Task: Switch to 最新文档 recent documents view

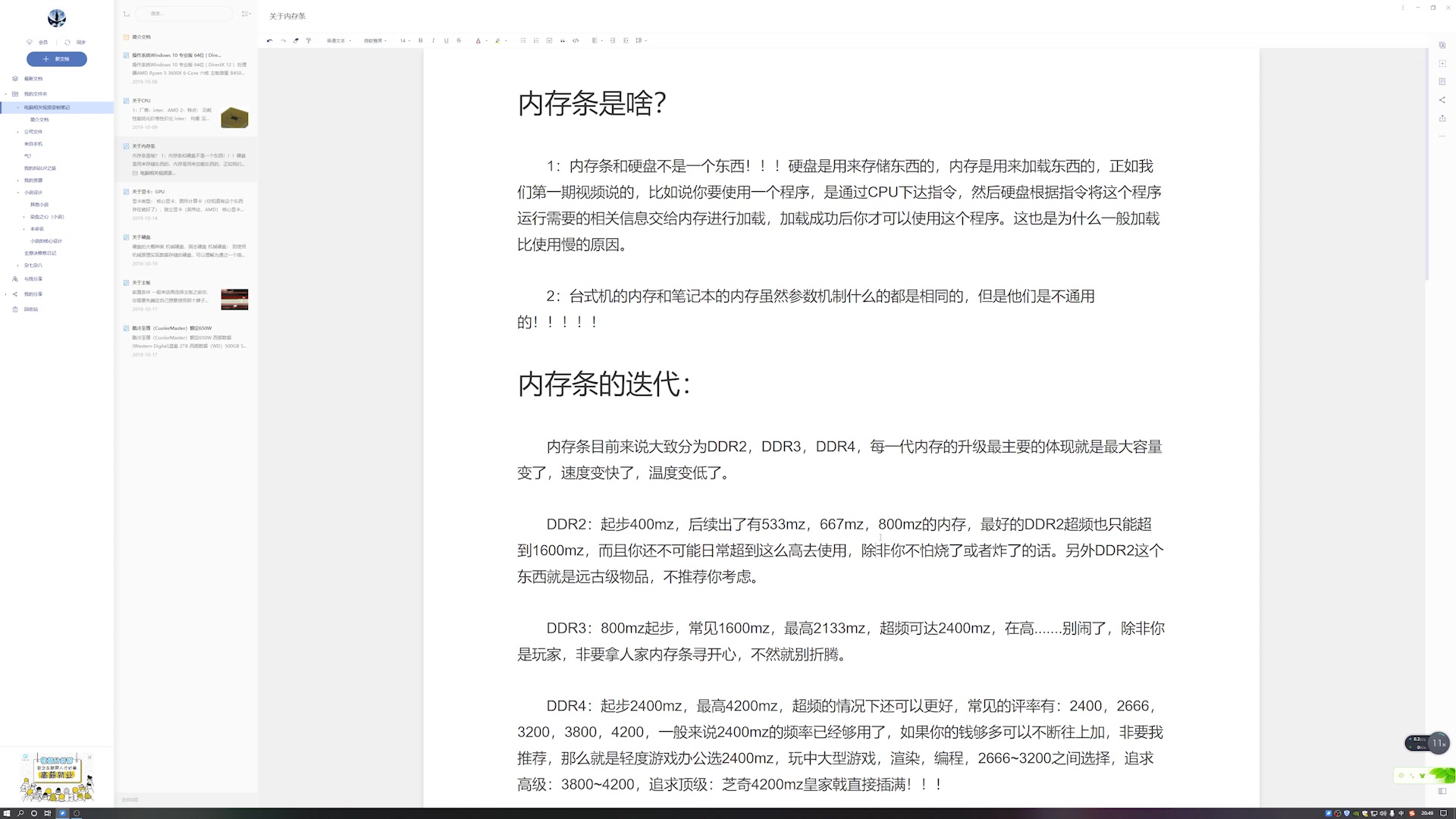Action: 33,78
